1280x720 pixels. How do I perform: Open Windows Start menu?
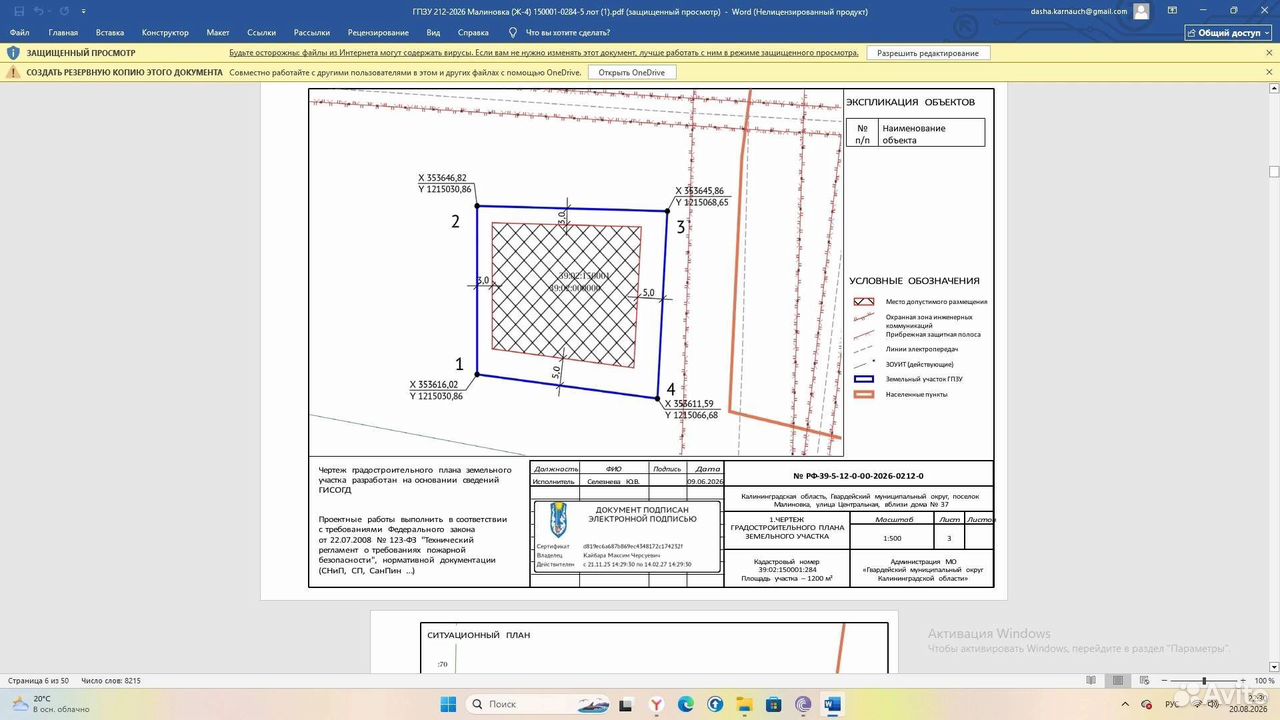448,704
